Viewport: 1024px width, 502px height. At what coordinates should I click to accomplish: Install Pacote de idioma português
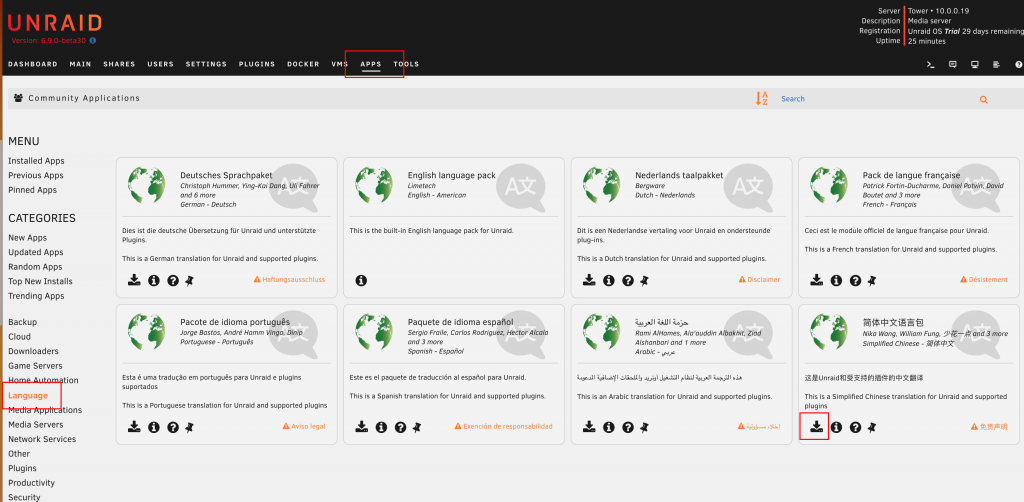[x=134, y=427]
